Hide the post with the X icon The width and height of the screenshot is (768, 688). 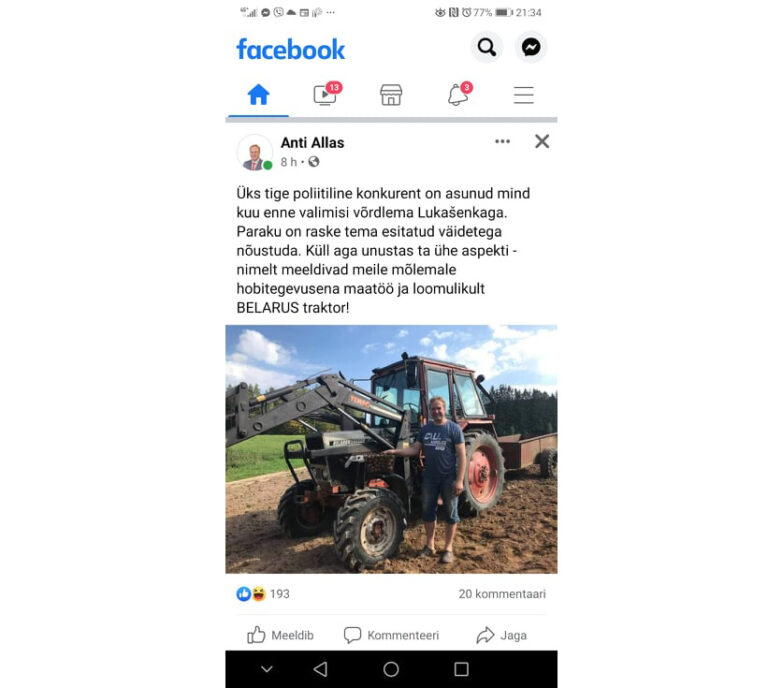542,142
